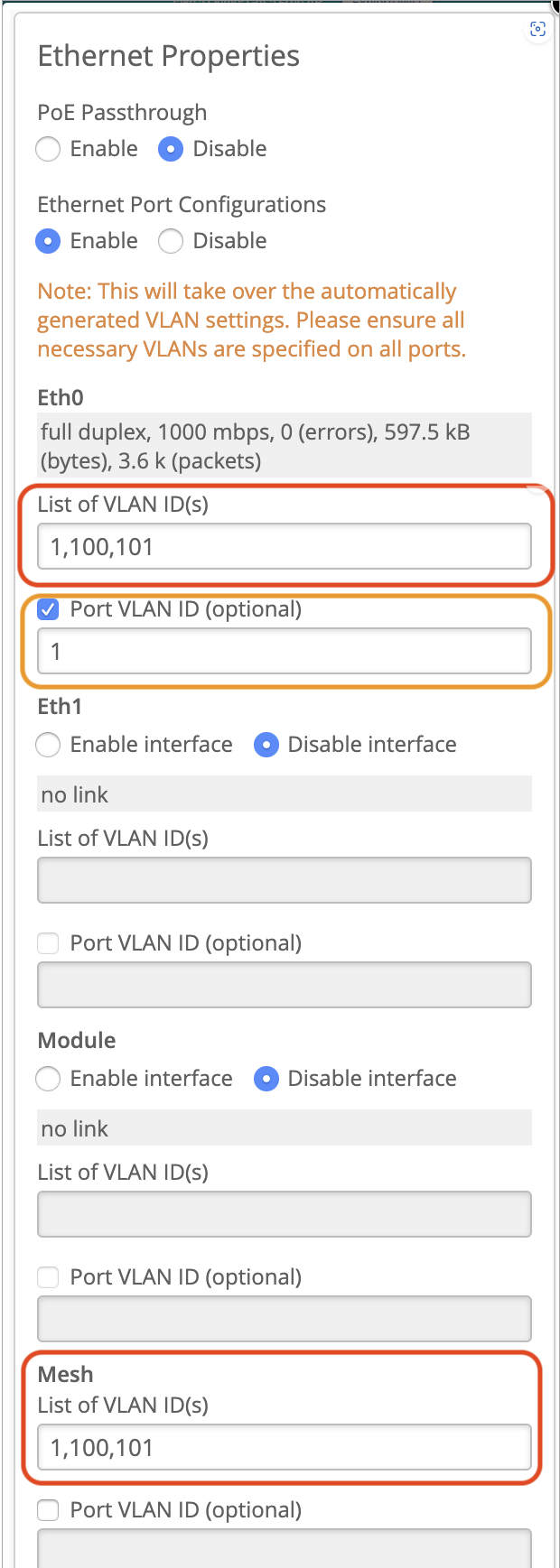Click Eth1 List of VLAN IDs field
The image size is (560, 1568).
point(284,880)
